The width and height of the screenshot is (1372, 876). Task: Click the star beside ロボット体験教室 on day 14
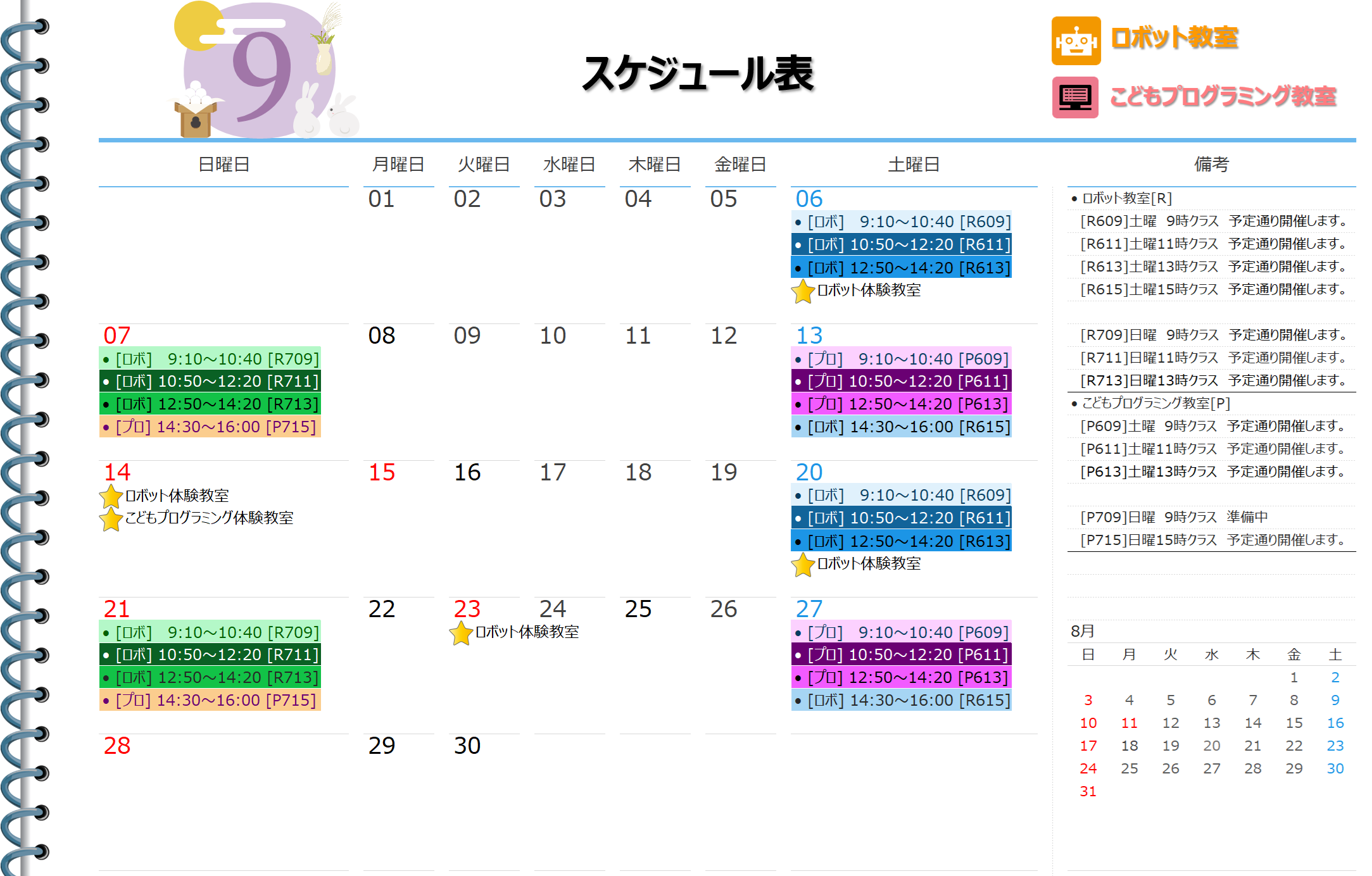point(111,496)
